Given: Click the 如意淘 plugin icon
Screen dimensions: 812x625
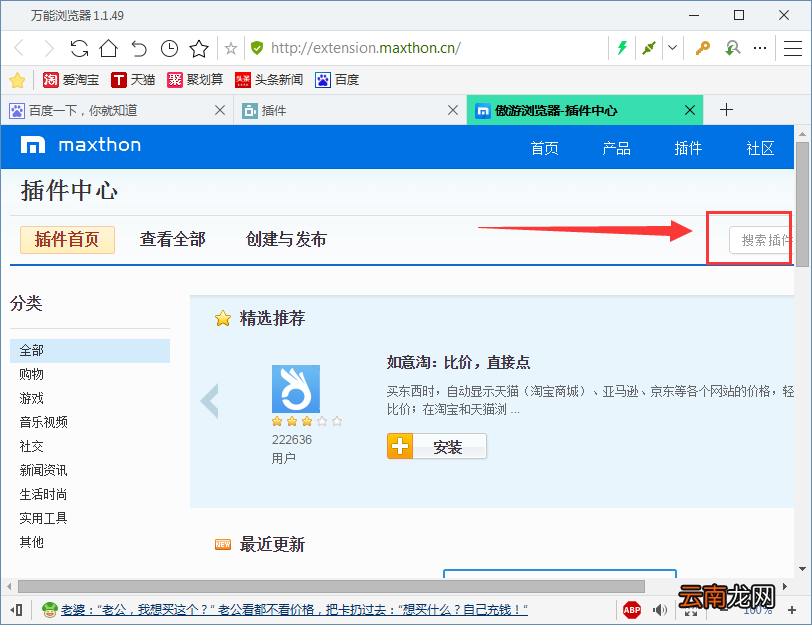Looking at the screenshot, I should point(296,389).
